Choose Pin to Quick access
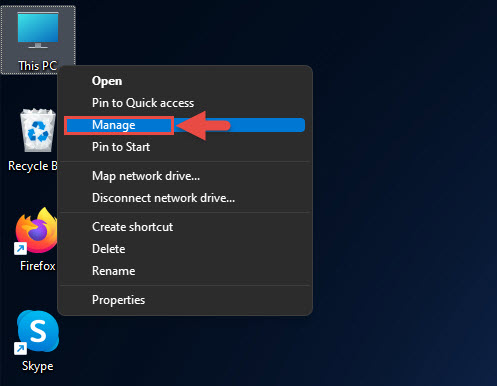This screenshot has height=386, width=497. (x=185, y=103)
